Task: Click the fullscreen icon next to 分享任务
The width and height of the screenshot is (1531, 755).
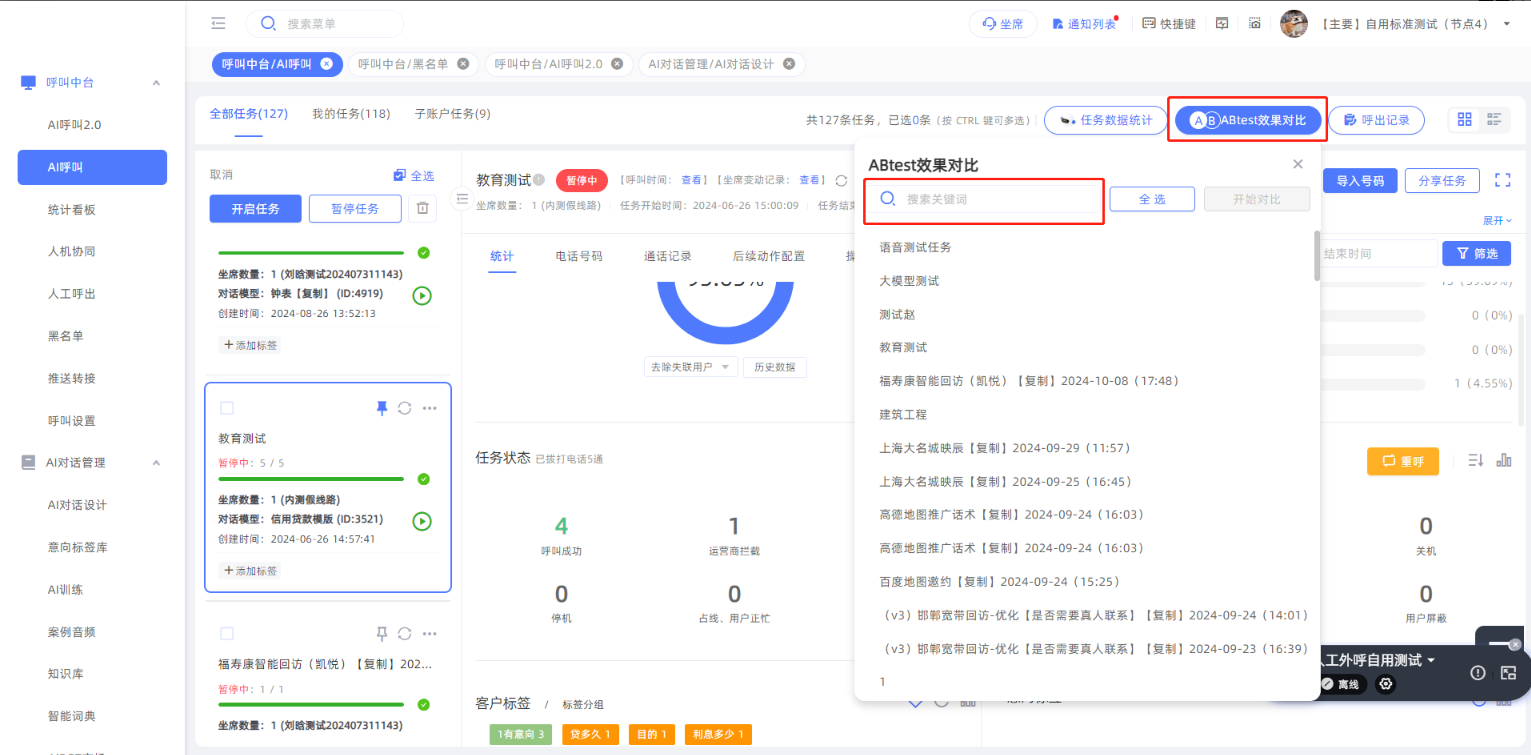Action: [x=1502, y=180]
